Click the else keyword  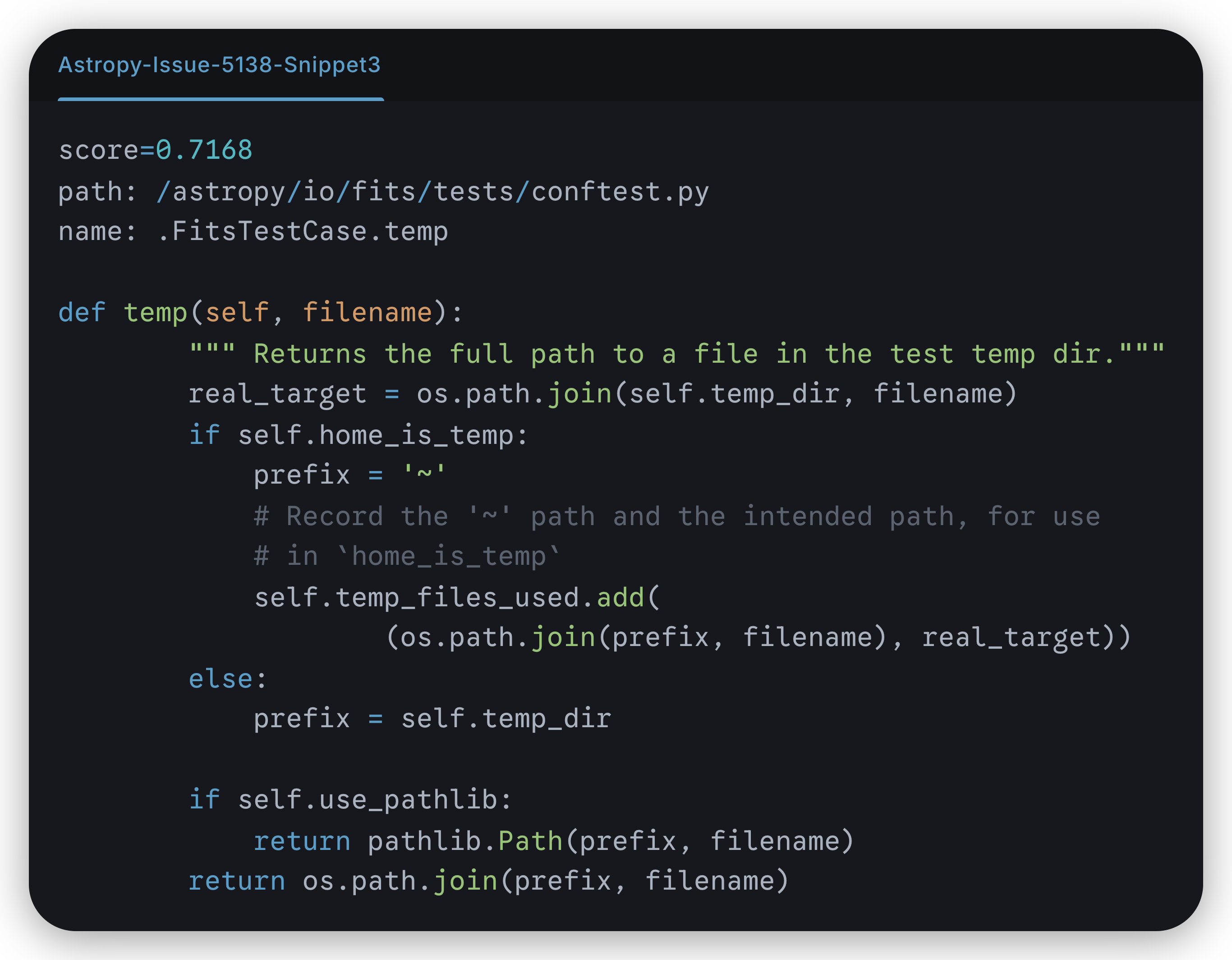tap(220, 679)
